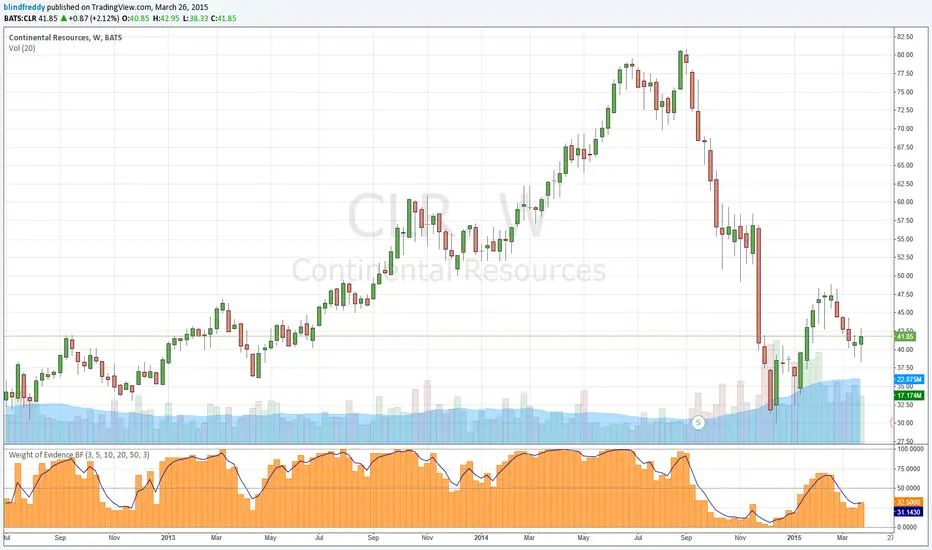Click the 'BATS:CLR 41.85' ticker text in header
This screenshot has height=550, width=932.
pyautogui.click(x=31, y=18)
